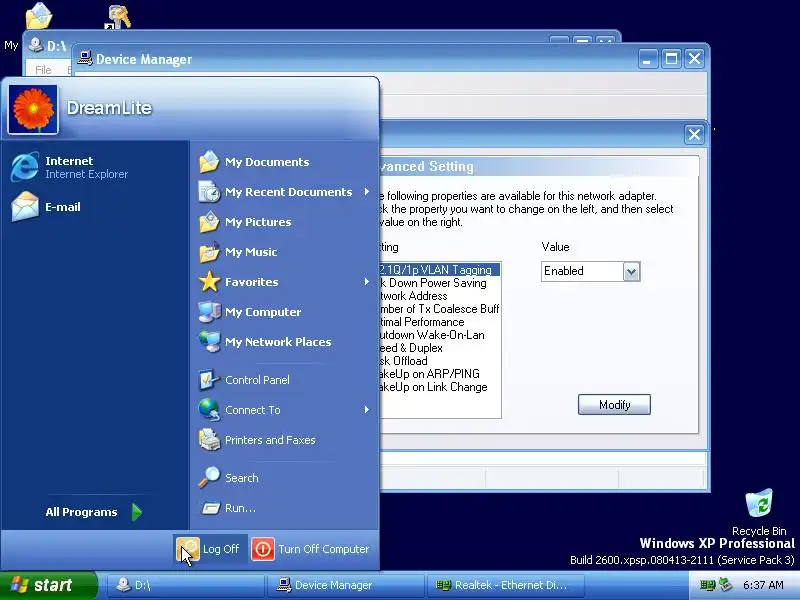800x600 pixels.
Task: Select WakeUp on Link Change setting
Action: [x=439, y=387]
